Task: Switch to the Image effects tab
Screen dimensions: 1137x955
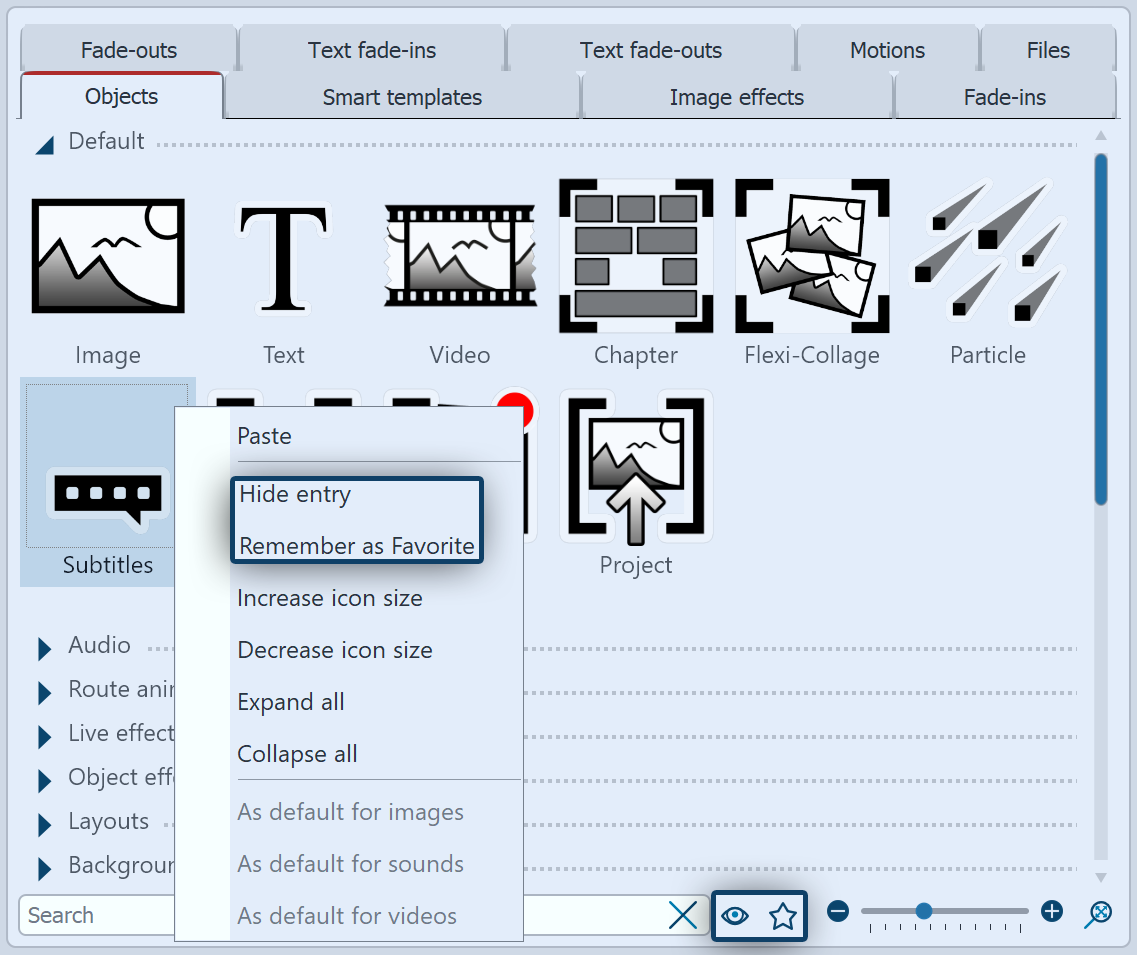Action: [735, 97]
